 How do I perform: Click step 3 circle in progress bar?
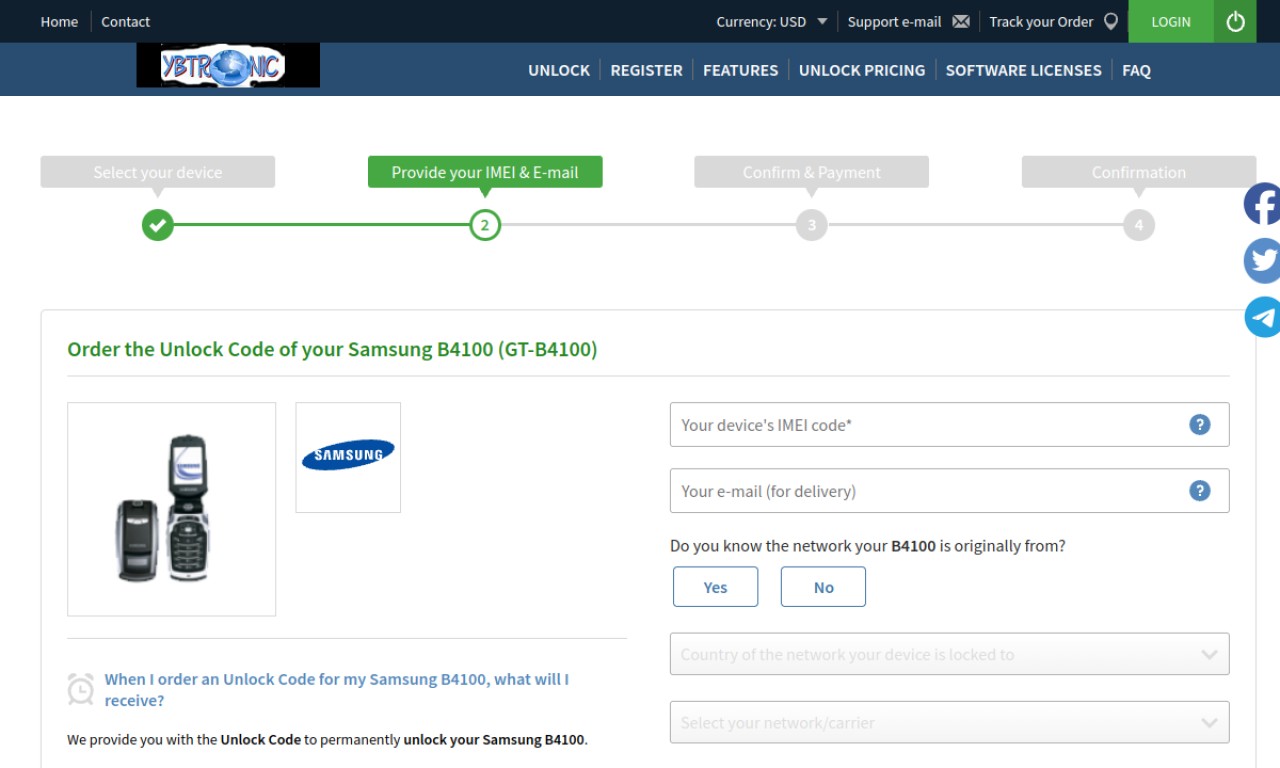pos(812,225)
